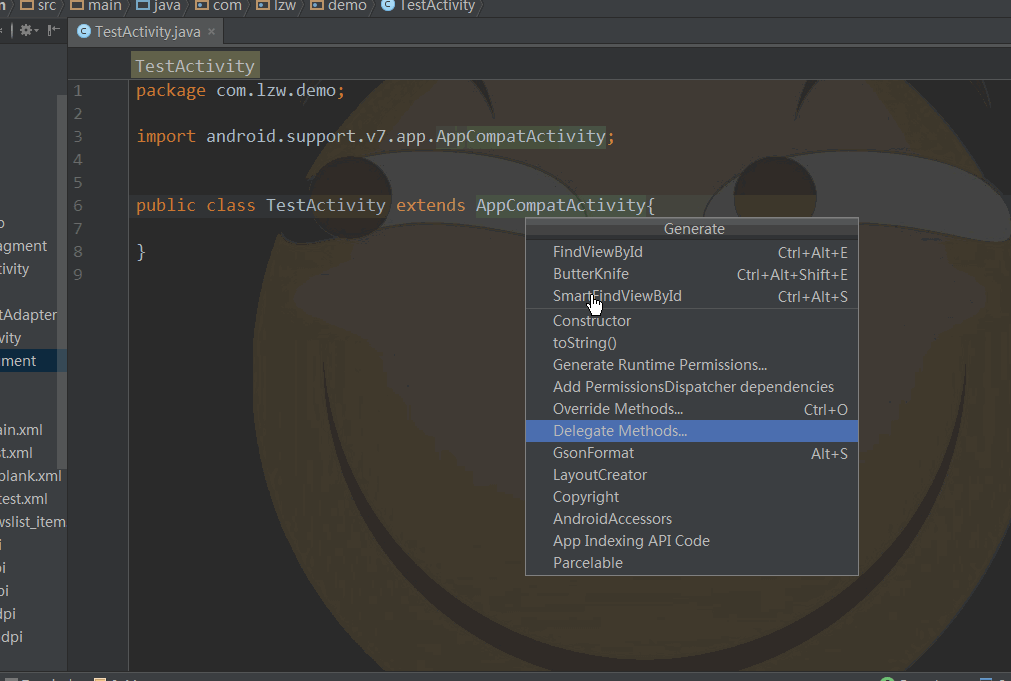Select the 'test.xml' file in project tree
Viewport: 1011px width, 681px height.
pyautogui.click(x=24, y=499)
